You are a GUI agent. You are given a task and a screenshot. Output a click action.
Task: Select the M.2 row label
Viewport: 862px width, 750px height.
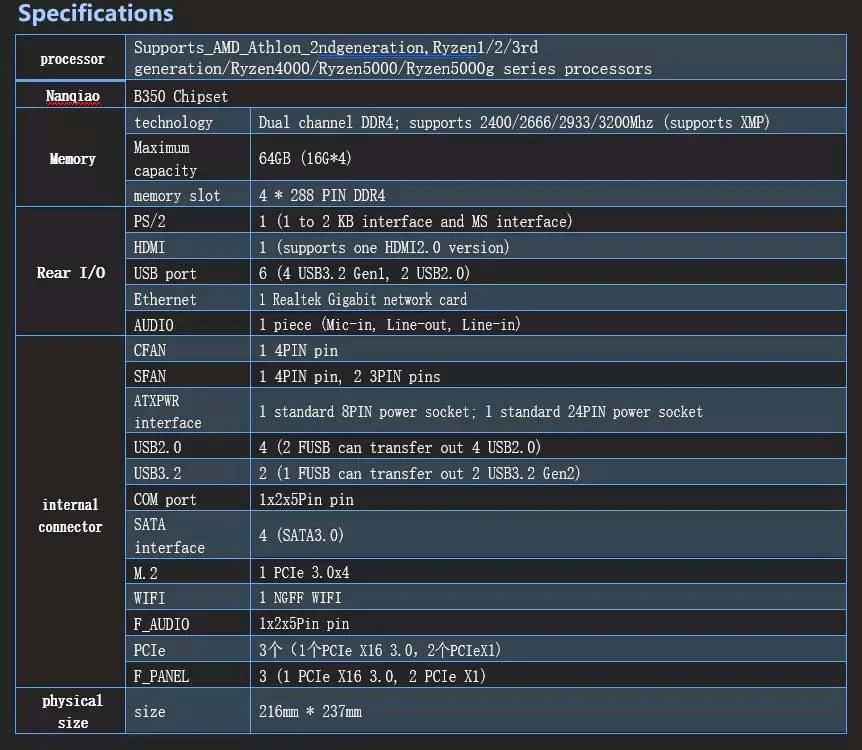tap(145, 573)
